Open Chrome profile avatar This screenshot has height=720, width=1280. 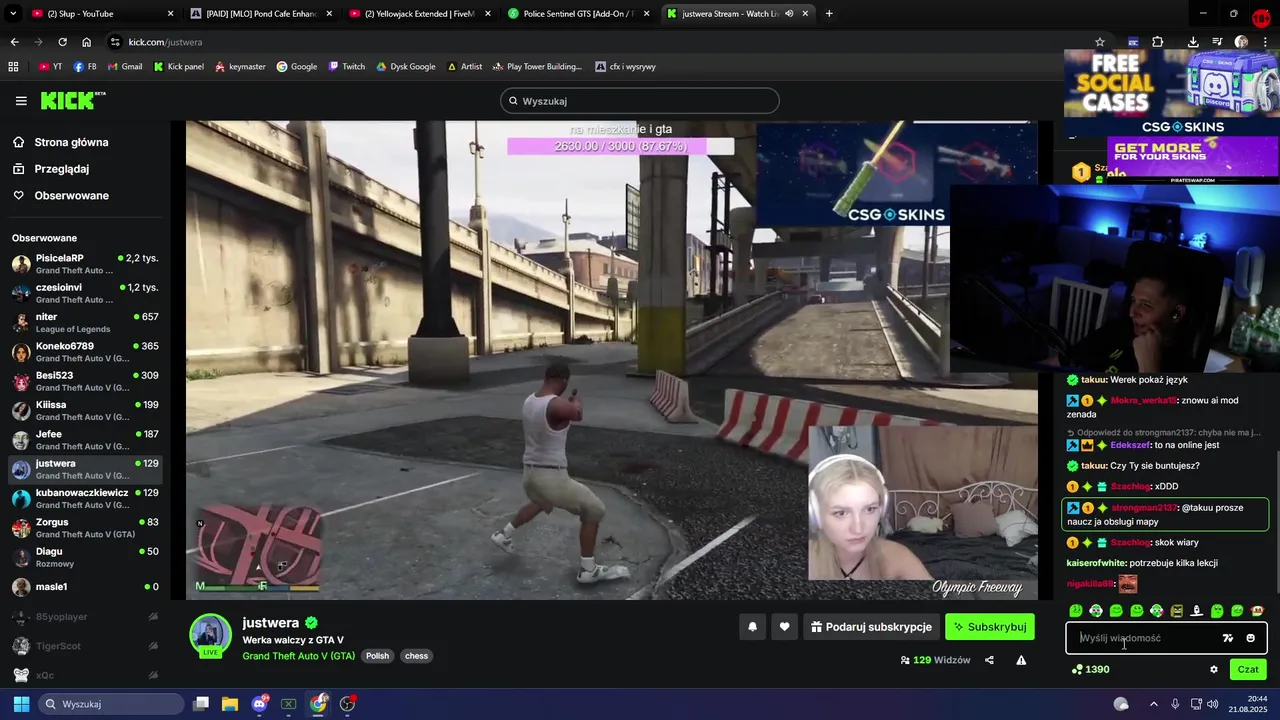coord(1241,42)
